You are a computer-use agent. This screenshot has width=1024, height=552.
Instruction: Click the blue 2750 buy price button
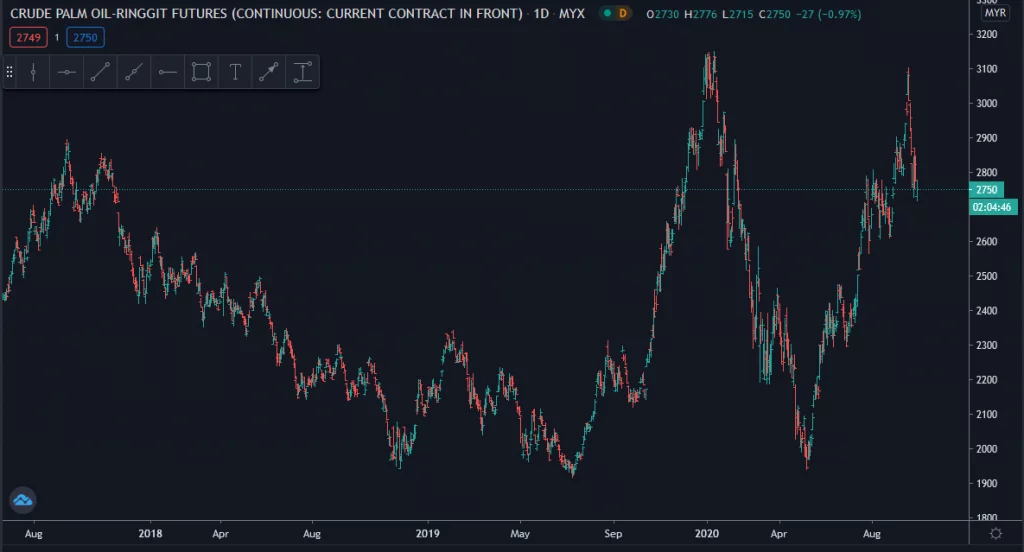click(x=85, y=38)
